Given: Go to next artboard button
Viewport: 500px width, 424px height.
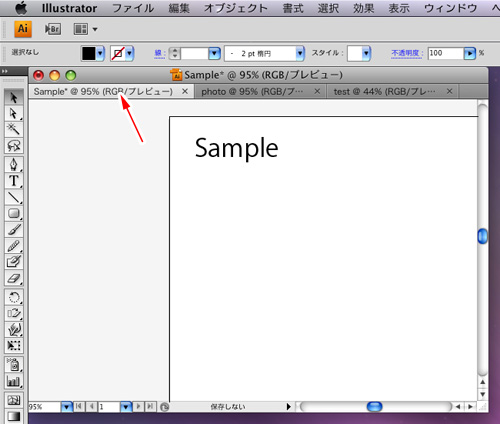Looking at the screenshot, I should (138, 406).
